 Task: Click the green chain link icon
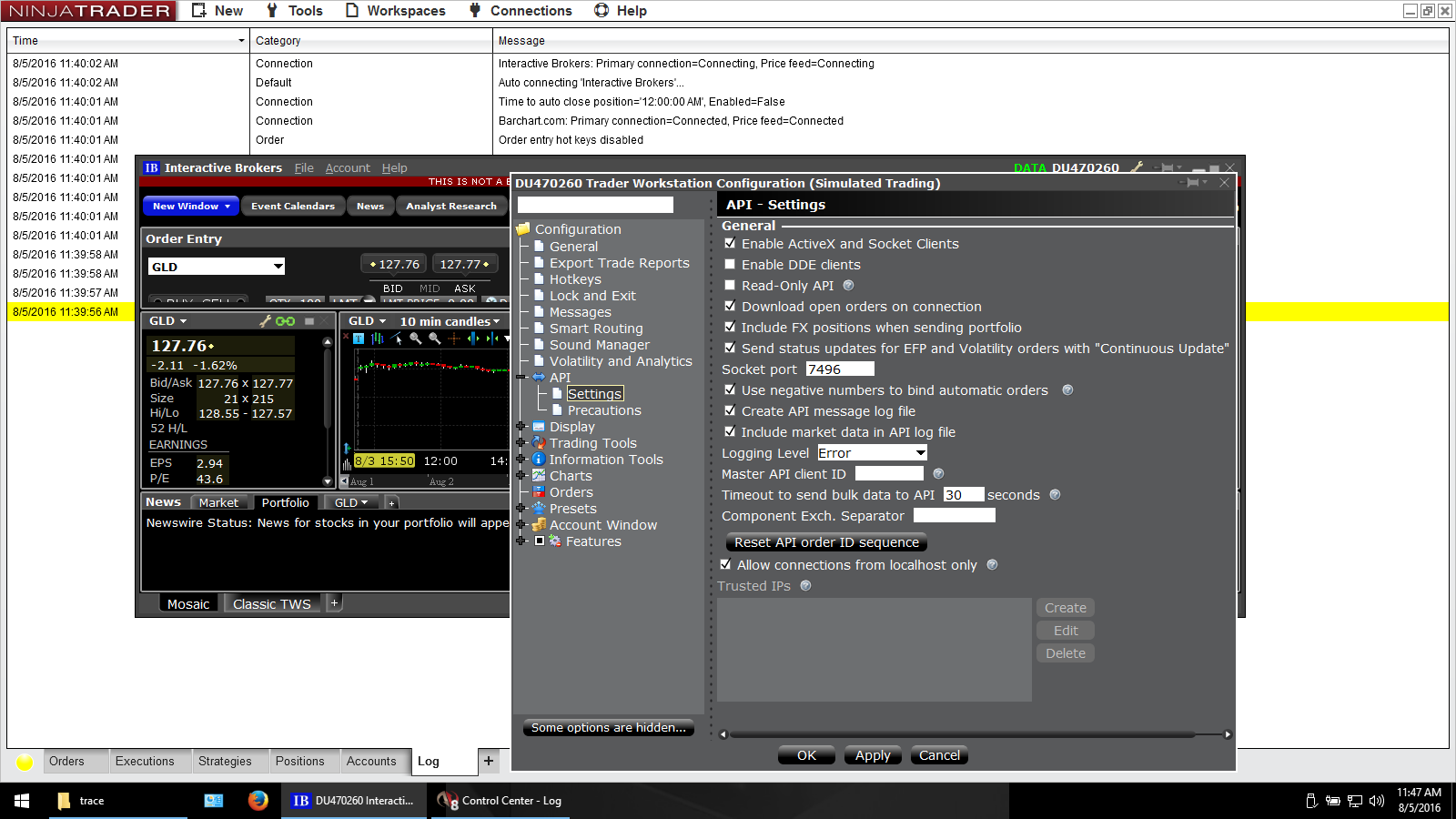pyautogui.click(x=286, y=321)
